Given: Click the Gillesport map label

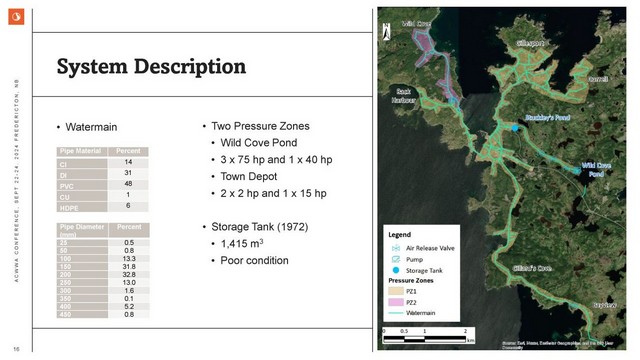Looking at the screenshot, I should [x=530, y=43].
